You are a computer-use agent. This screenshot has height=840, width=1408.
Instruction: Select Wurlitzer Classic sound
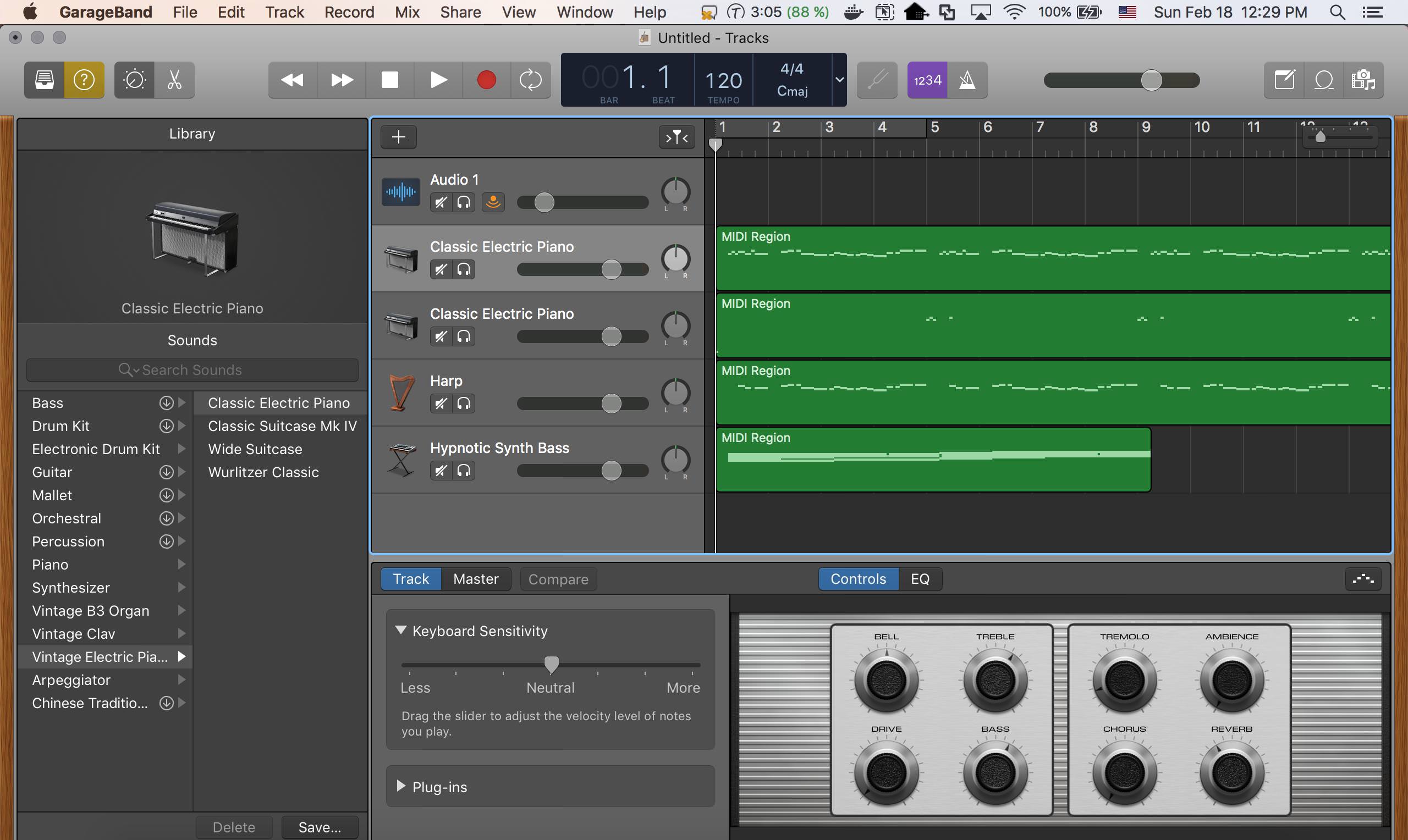tap(263, 472)
